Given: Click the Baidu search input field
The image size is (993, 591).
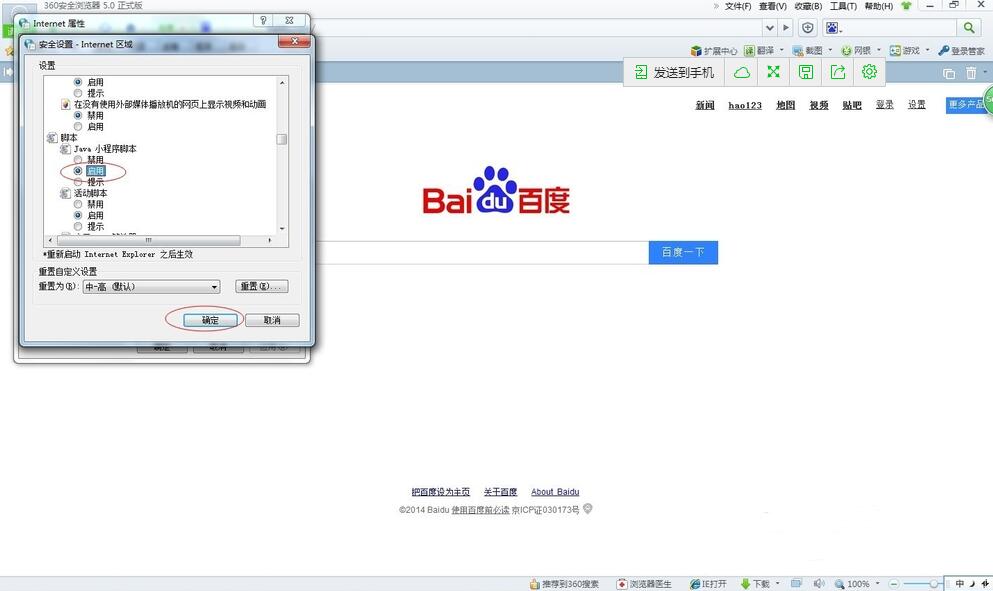Looking at the screenshot, I should click(481, 252).
